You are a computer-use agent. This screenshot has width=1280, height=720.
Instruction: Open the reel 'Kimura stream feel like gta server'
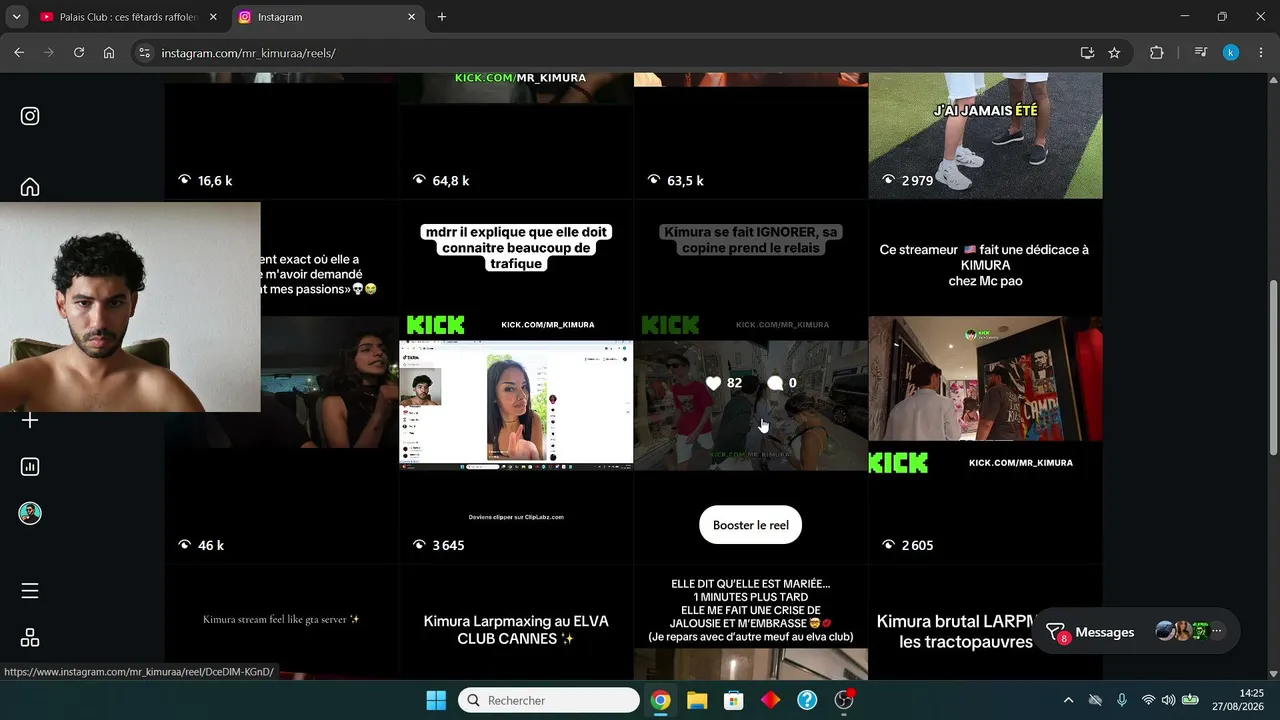pyautogui.click(x=281, y=622)
